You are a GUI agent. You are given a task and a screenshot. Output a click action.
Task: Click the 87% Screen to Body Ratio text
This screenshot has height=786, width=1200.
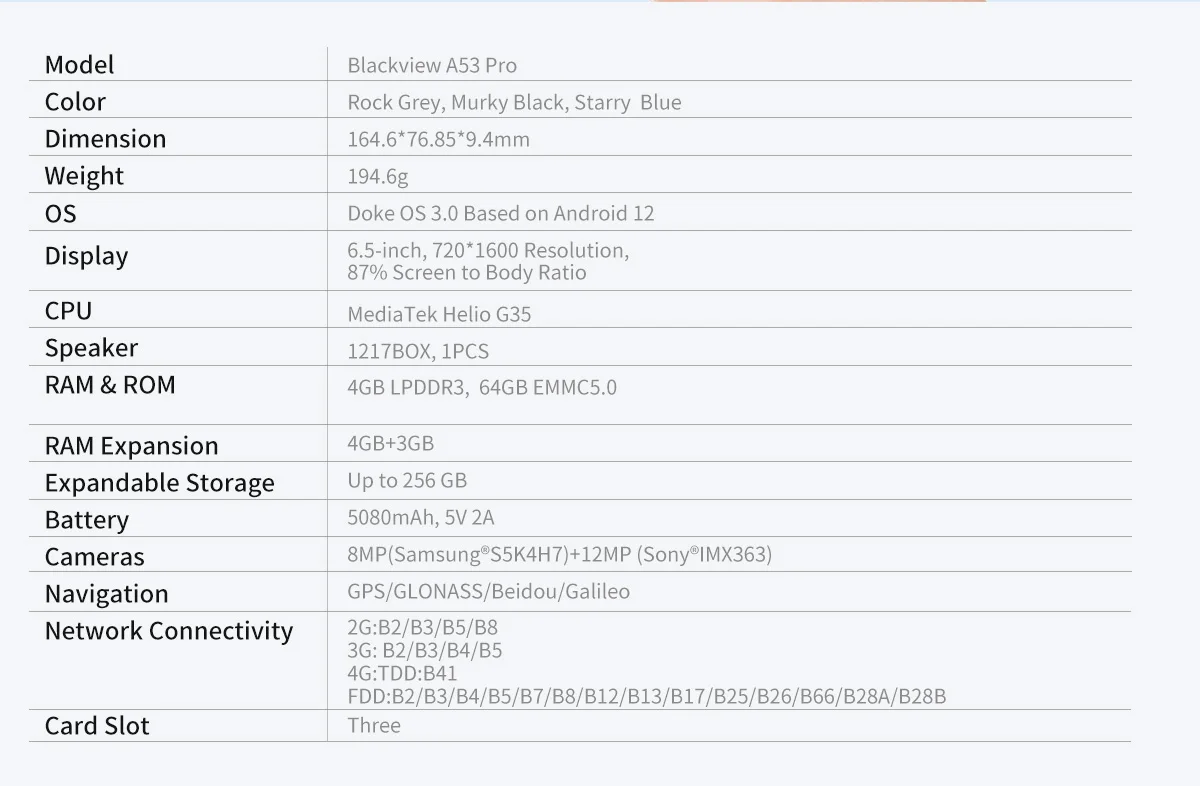click(467, 273)
